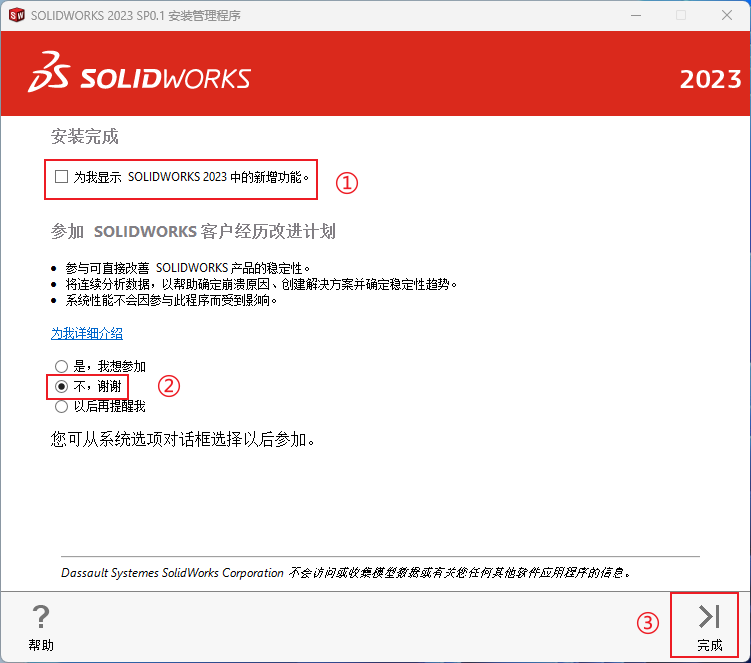Click the Dassault Systemes SolidWorks Corporation disclaimer
The height and width of the screenshot is (663, 751).
(x=345, y=573)
